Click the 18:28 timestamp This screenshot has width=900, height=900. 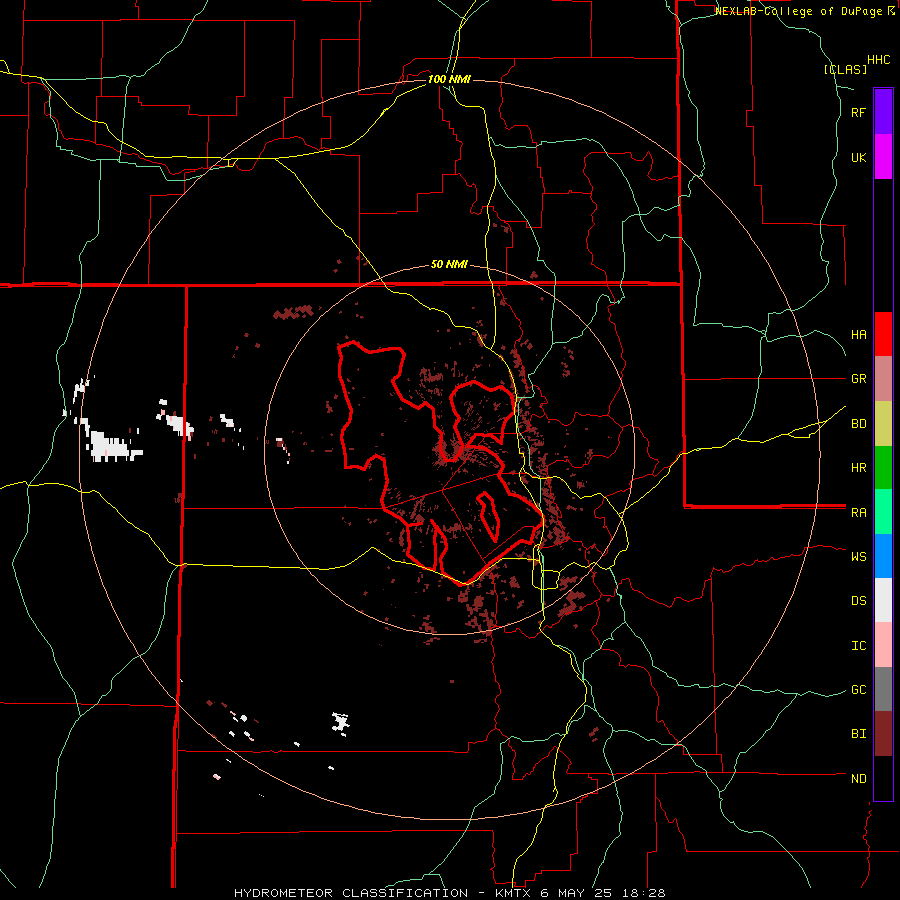tap(645, 893)
